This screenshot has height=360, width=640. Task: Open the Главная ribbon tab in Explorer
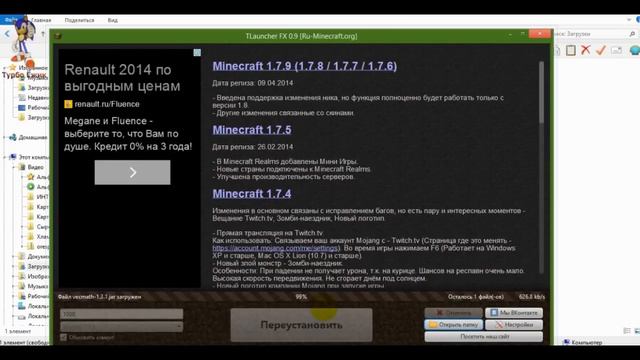coord(41,20)
